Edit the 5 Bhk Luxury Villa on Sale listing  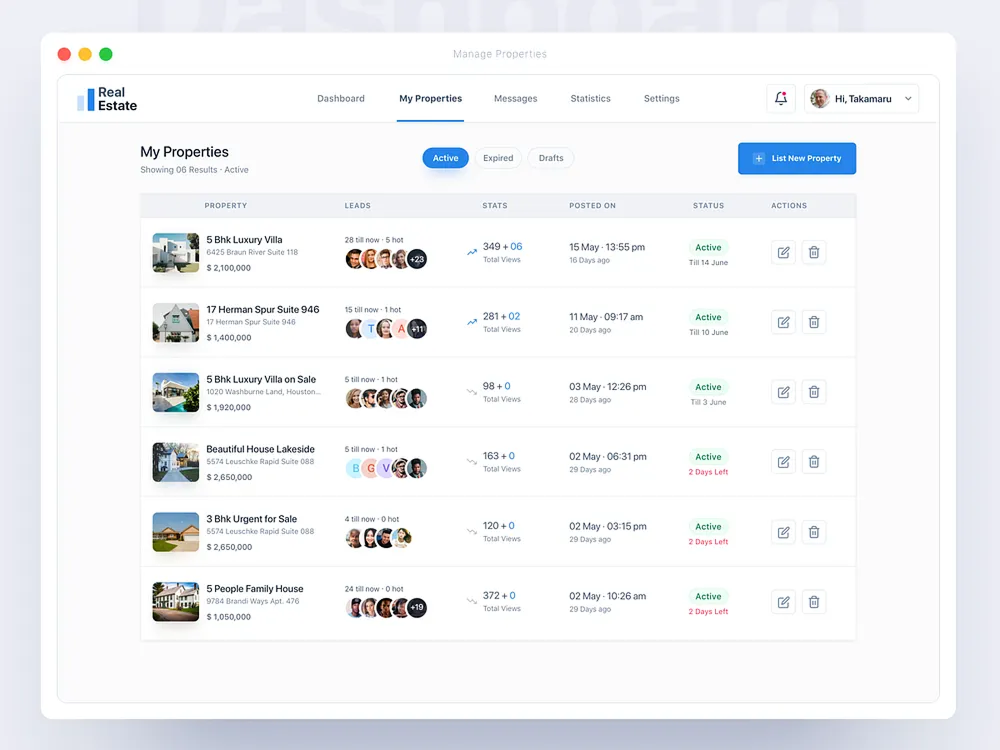784,392
